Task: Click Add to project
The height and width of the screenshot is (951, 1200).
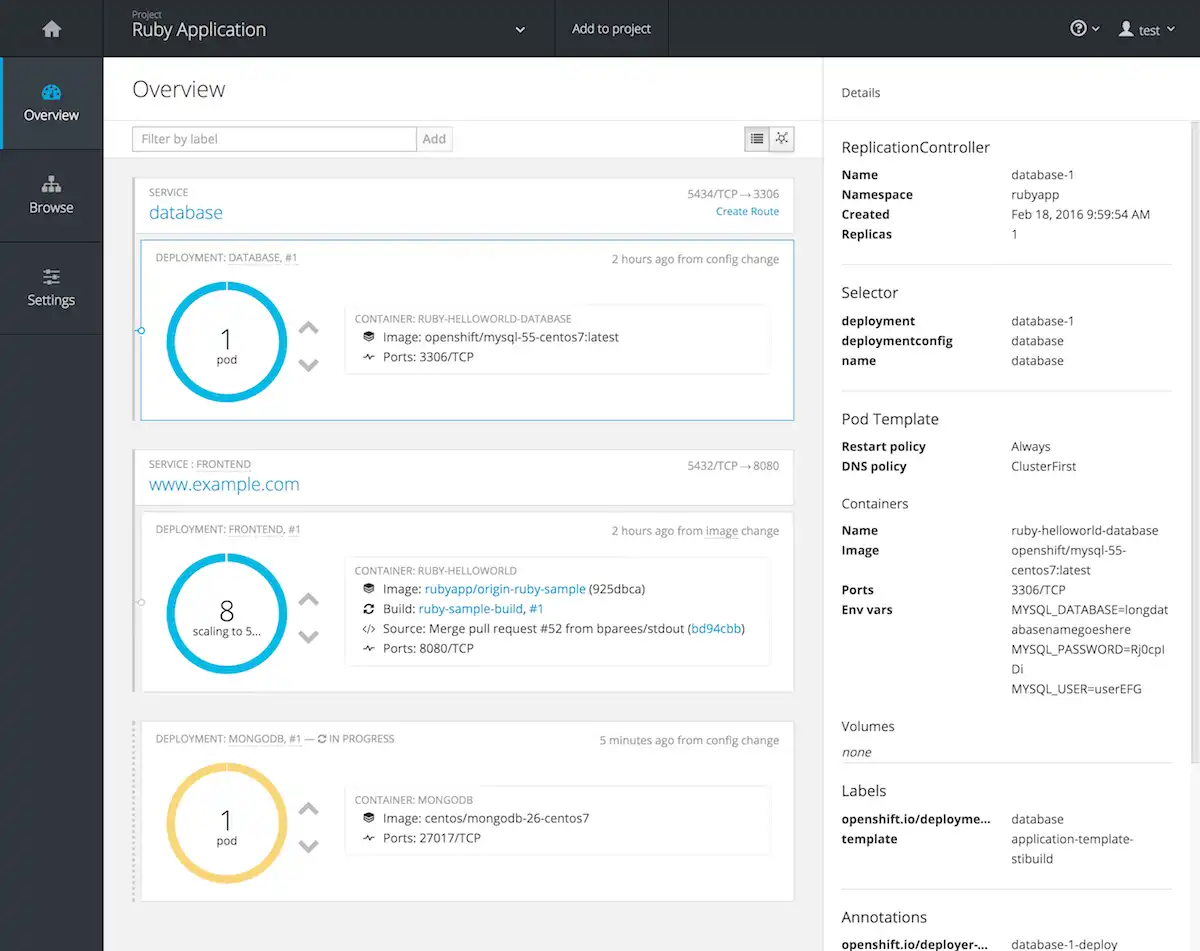Action: (611, 29)
